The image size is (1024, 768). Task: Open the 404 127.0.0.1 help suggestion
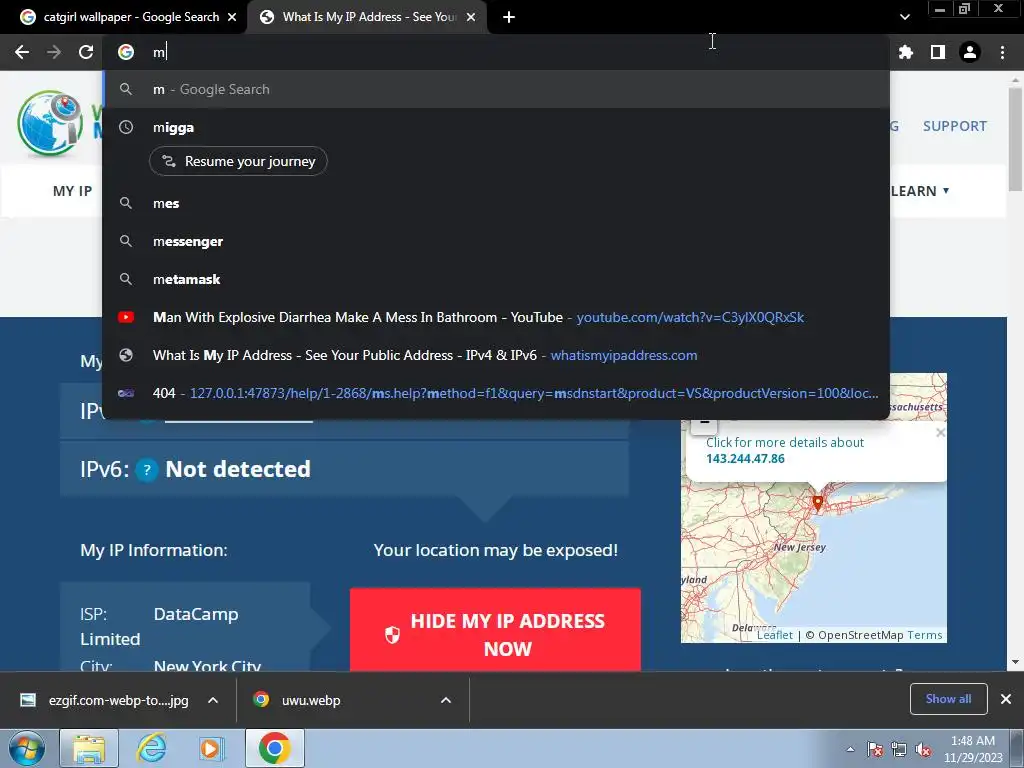[496, 393]
